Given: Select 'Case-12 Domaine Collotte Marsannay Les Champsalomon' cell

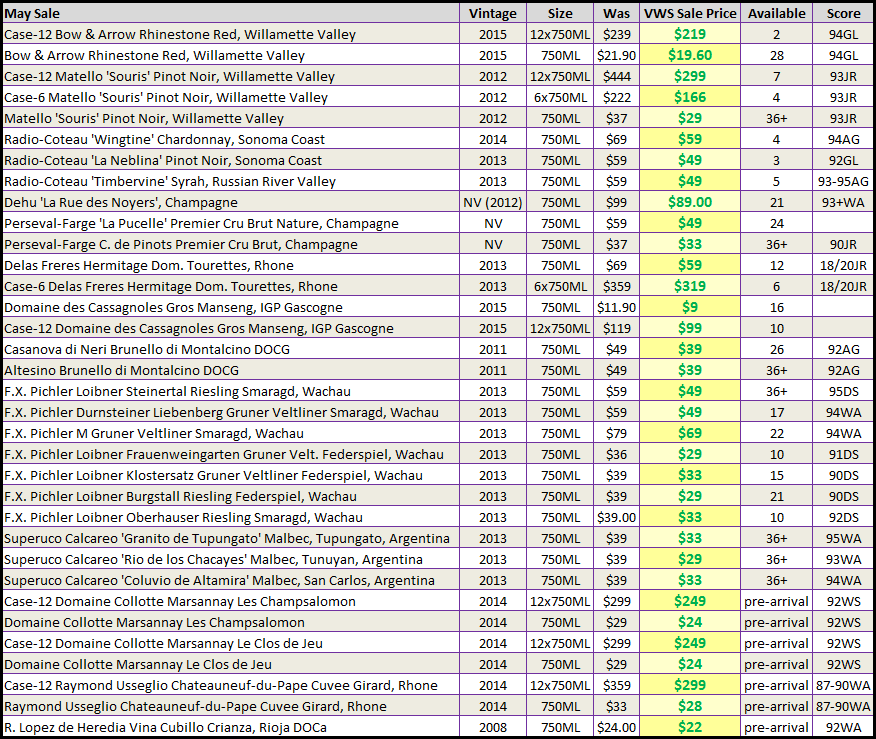Looking at the screenshot, I should point(231,602).
